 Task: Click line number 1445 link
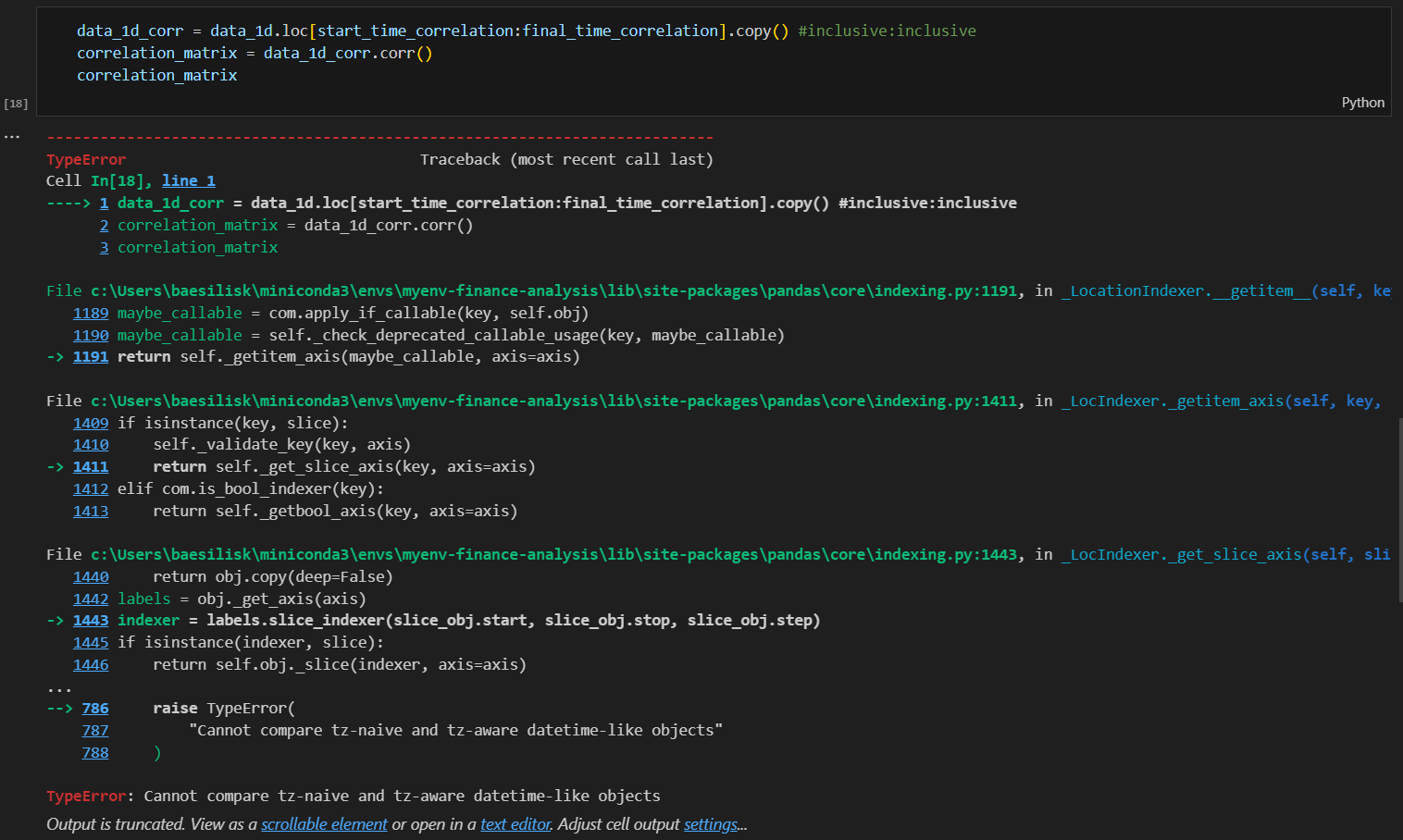(x=91, y=643)
